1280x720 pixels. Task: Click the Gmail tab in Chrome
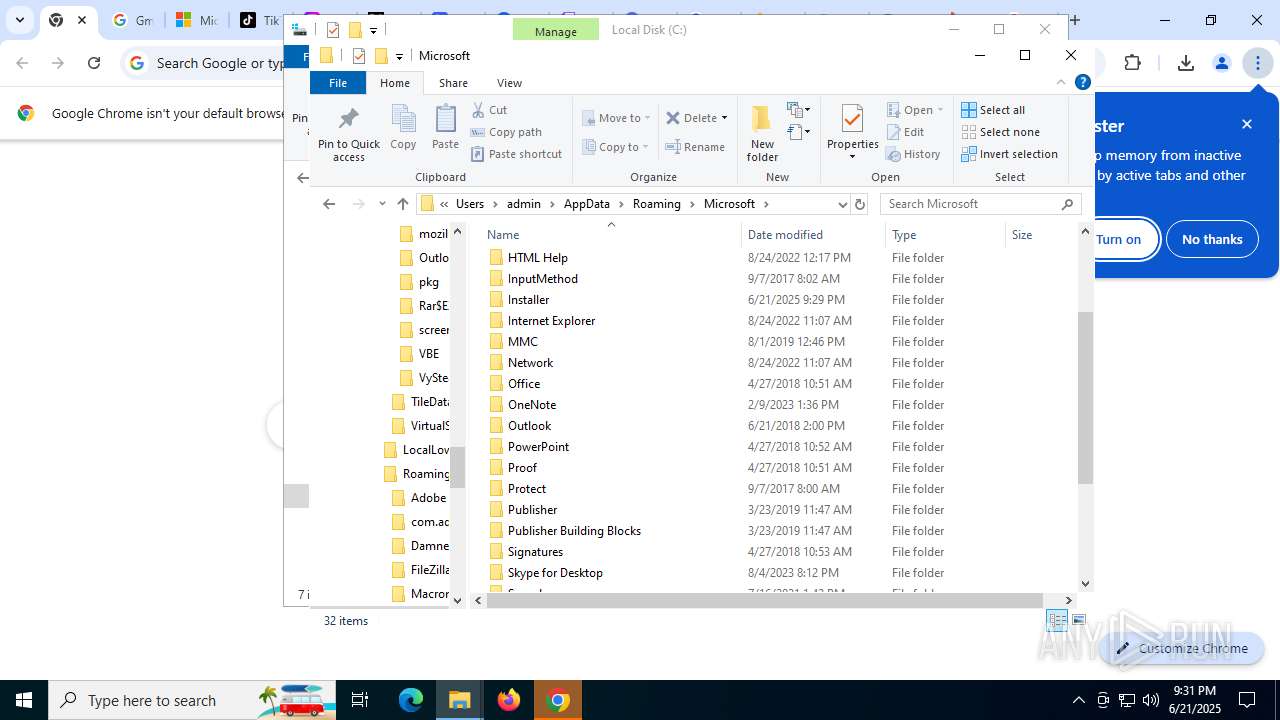click(131, 20)
